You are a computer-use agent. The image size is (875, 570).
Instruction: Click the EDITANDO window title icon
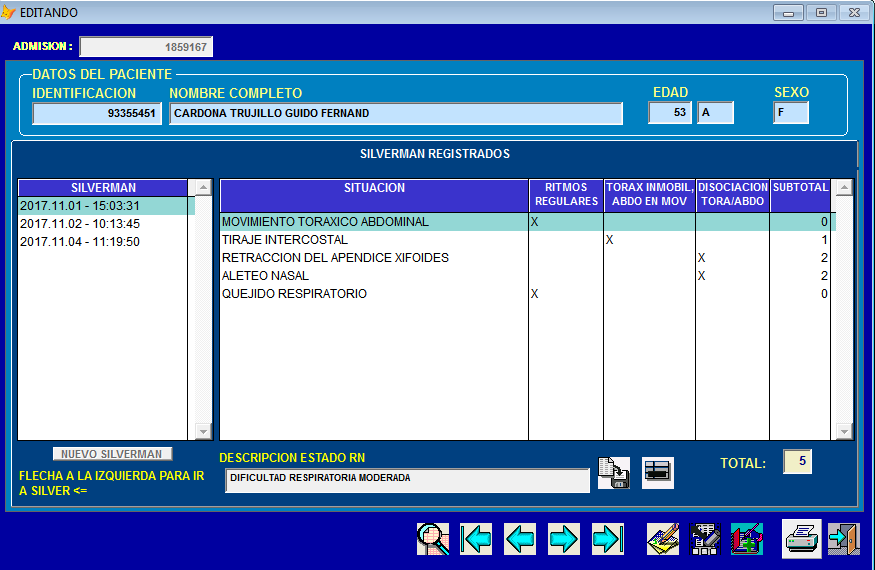pyautogui.click(x=8, y=12)
